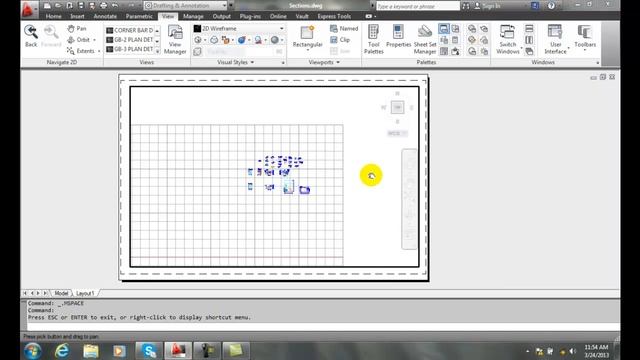Expand the Viewports panel title arrow
The width and height of the screenshot is (640, 360).
pyautogui.click(x=338, y=62)
